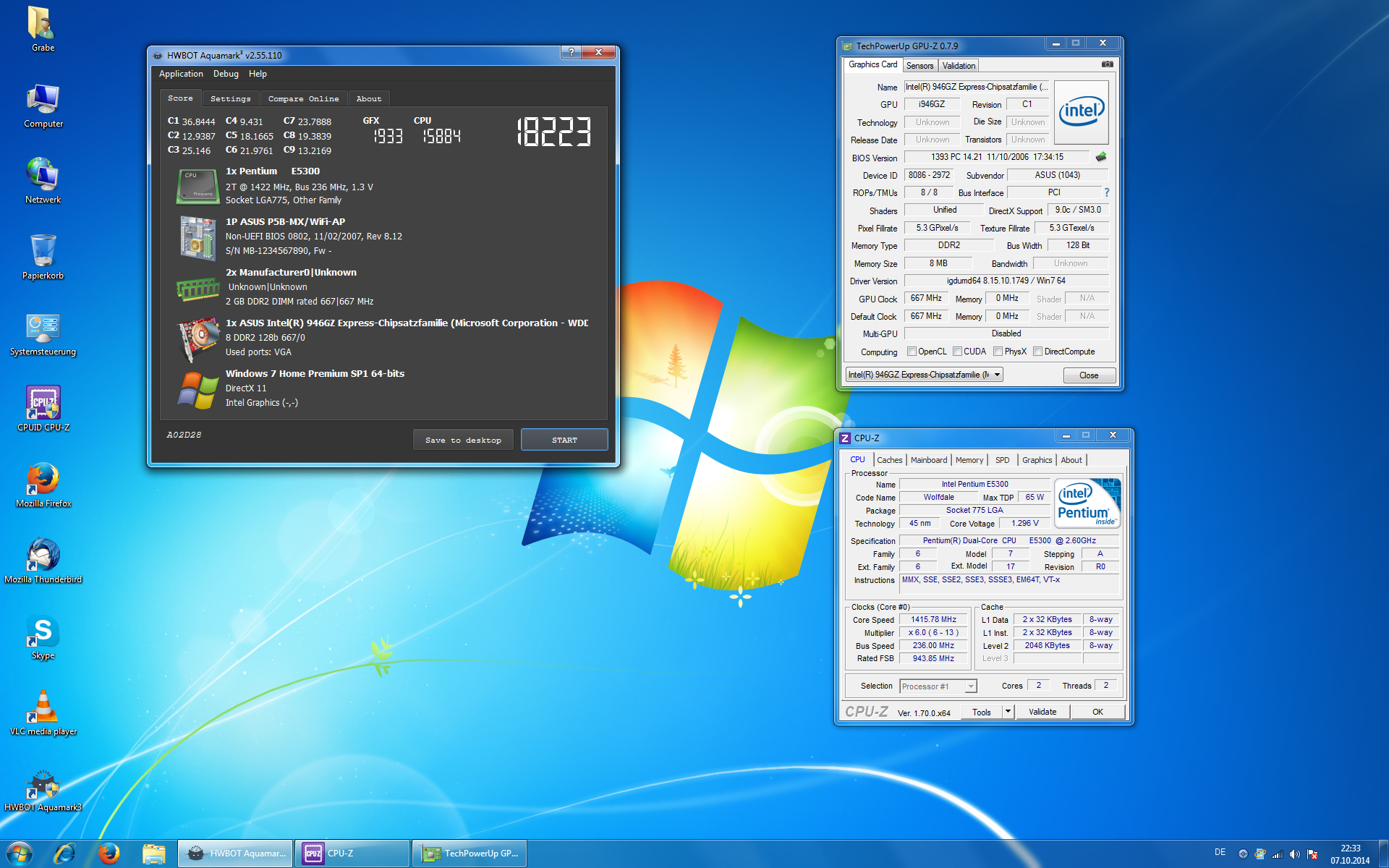Enable the PhysX checkbox in GPU-Z
1389x868 pixels.
pyautogui.click(x=998, y=352)
